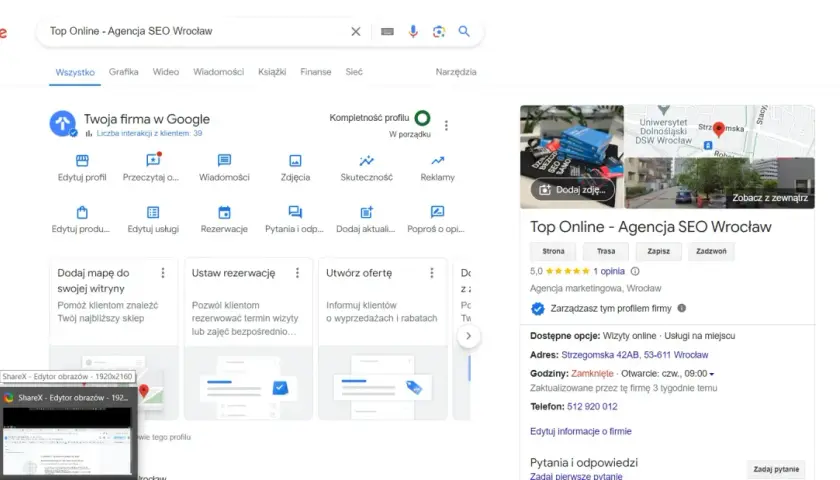Open three-dot menu on Utwórz ofertę card
Screen dimensions: 840x480
click(432, 273)
